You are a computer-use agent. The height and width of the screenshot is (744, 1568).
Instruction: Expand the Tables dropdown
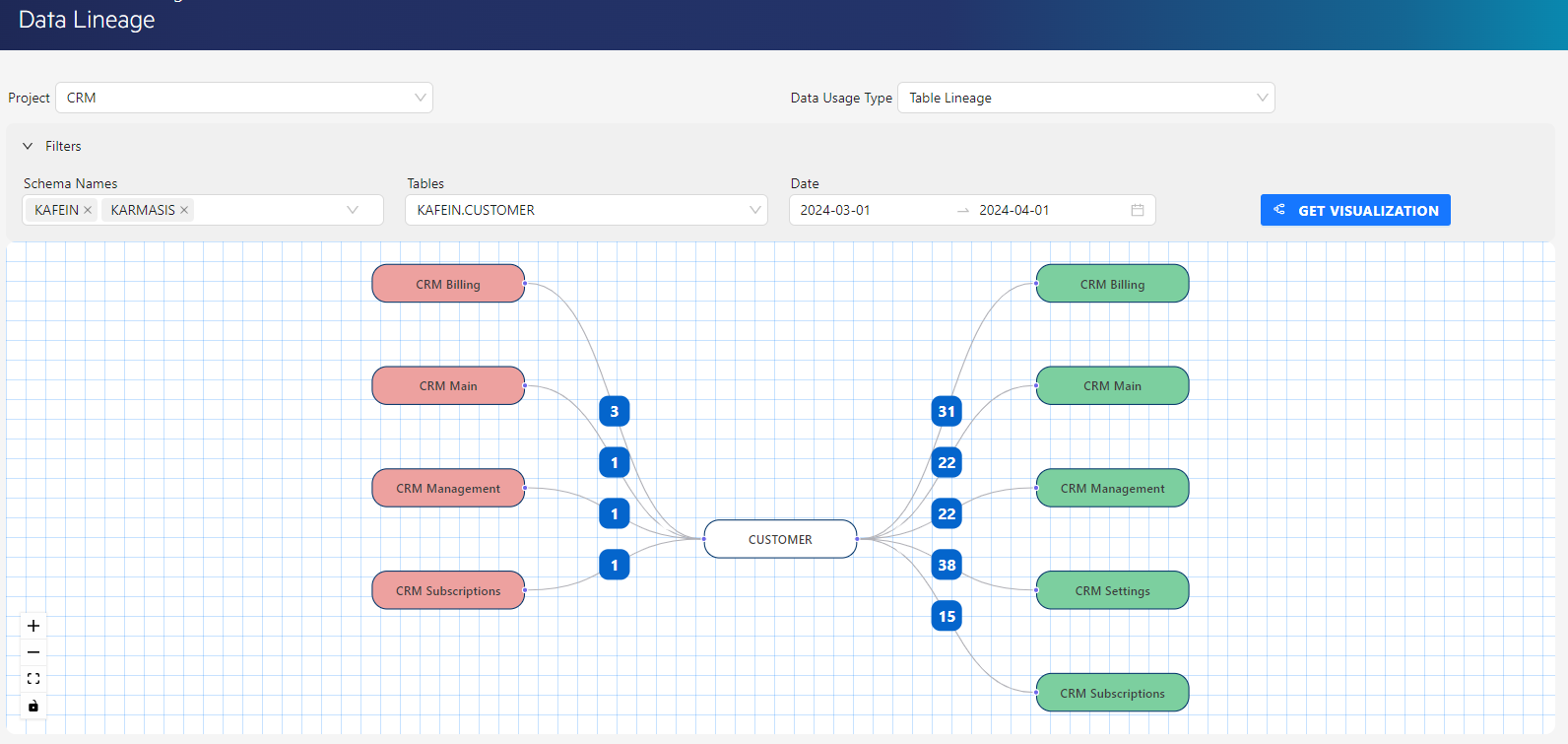[755, 210]
